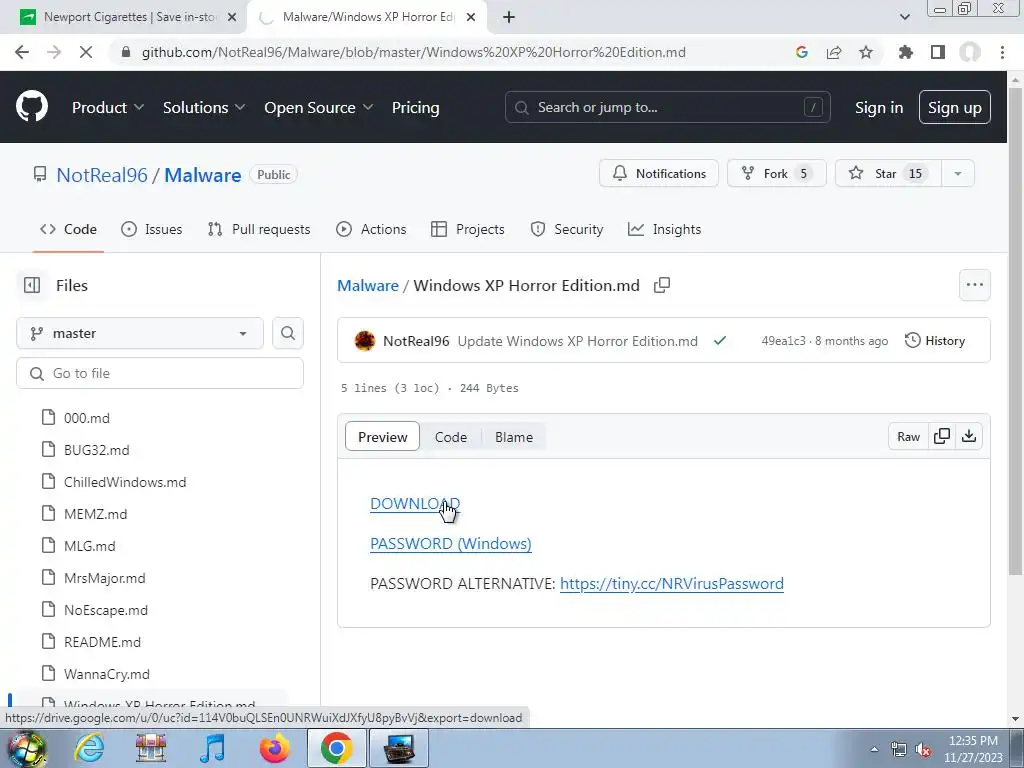Open the Chrome extensions puzzle icon
Screen dimensions: 1024x768
906,52
